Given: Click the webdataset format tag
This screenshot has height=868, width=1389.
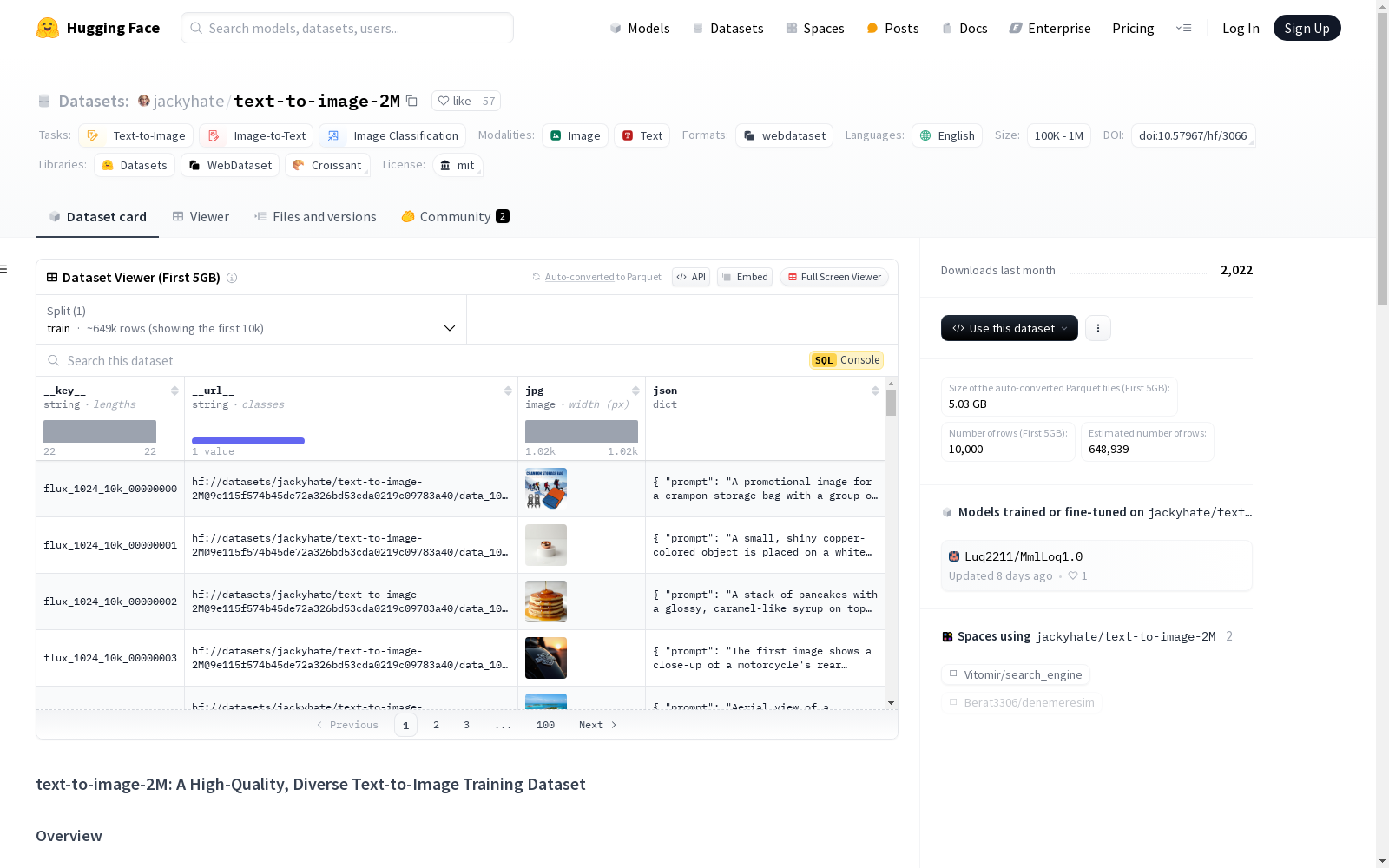Looking at the screenshot, I should 784,135.
